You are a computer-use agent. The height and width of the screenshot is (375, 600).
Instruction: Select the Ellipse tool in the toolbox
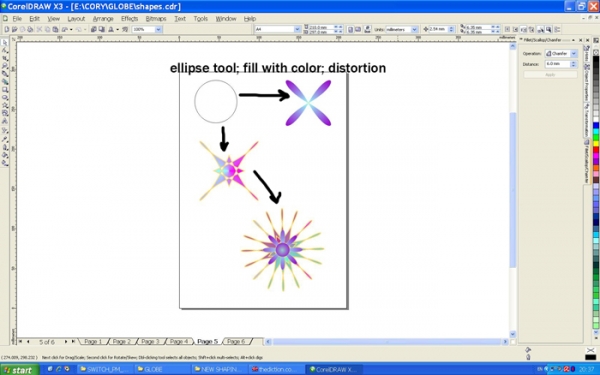click(x=5, y=97)
